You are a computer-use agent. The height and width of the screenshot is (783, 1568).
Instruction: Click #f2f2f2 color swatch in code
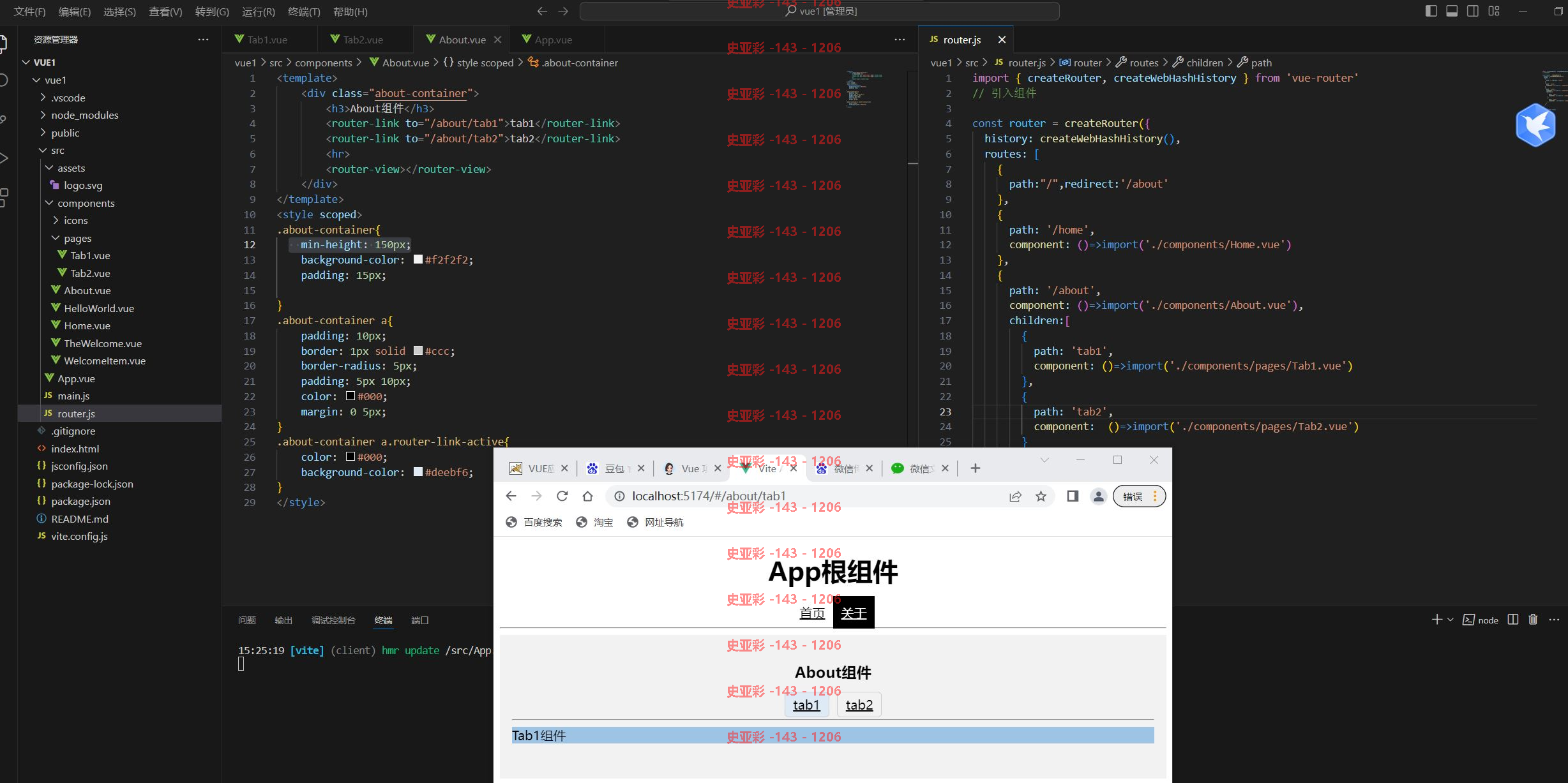pyautogui.click(x=418, y=260)
